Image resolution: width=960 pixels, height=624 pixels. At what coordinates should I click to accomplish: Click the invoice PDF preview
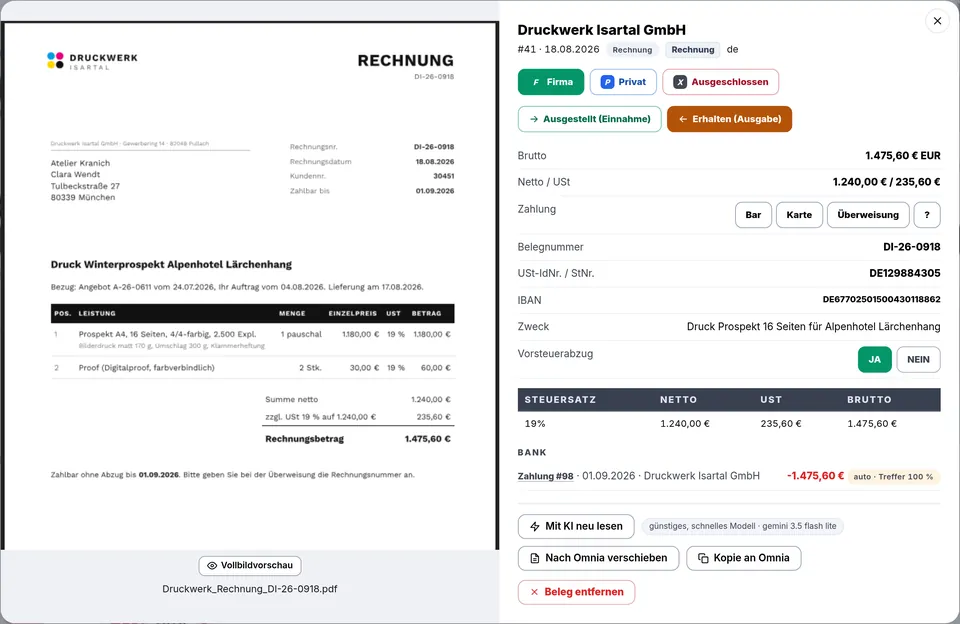click(x=250, y=286)
